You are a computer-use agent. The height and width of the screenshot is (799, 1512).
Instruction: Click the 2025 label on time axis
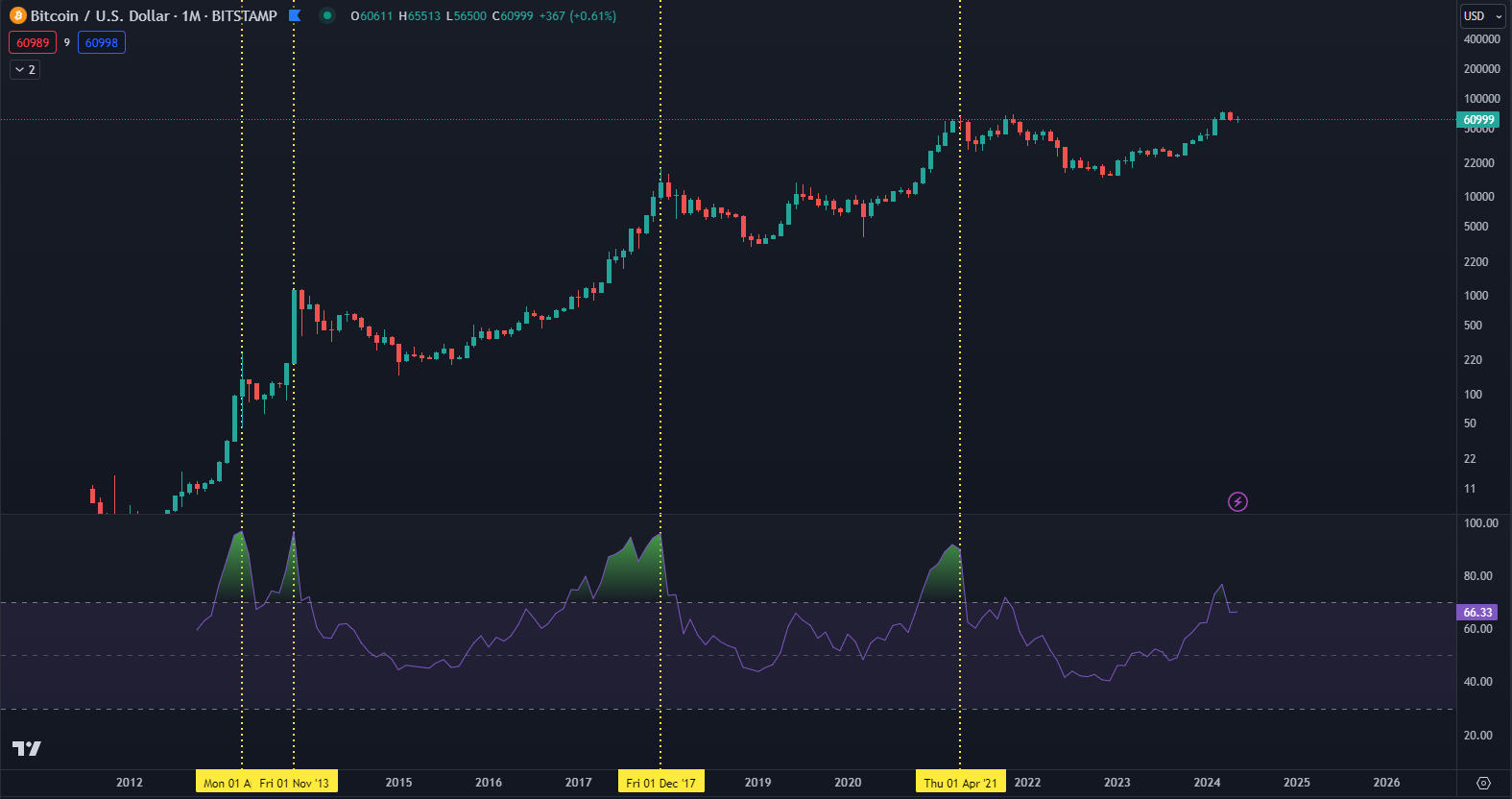(x=1296, y=783)
